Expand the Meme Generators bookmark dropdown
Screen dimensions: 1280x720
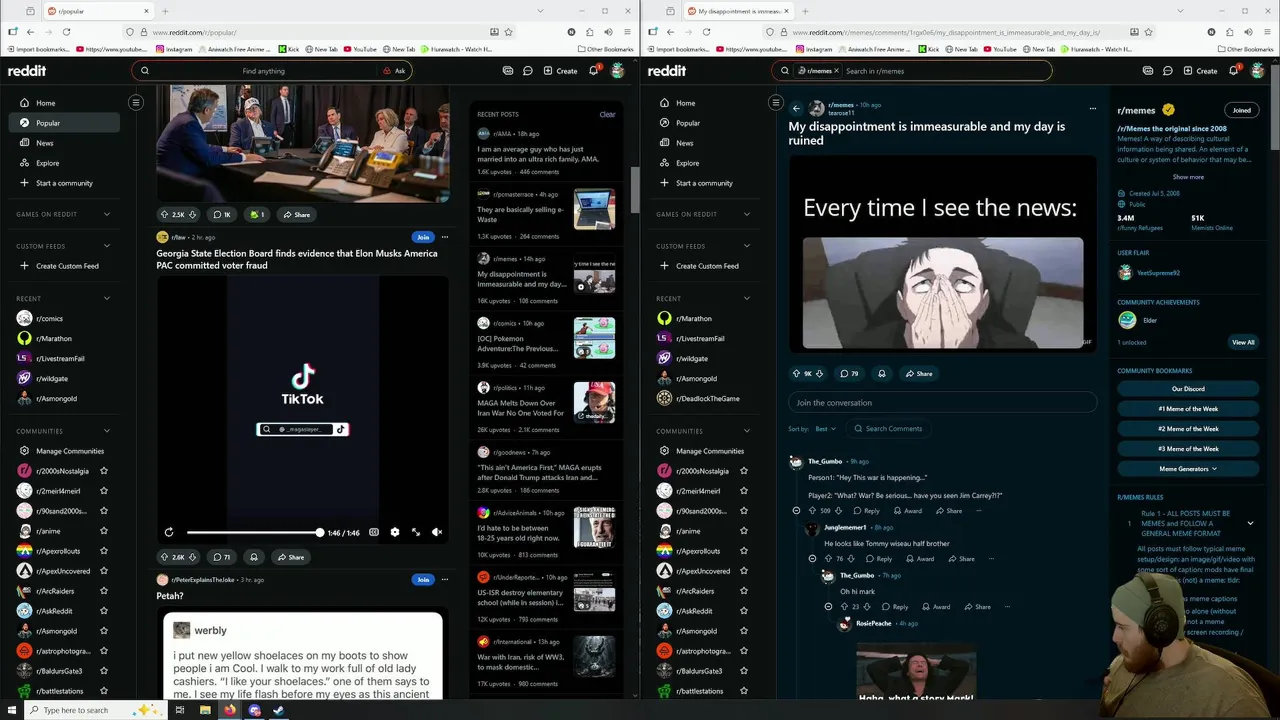pos(1188,469)
